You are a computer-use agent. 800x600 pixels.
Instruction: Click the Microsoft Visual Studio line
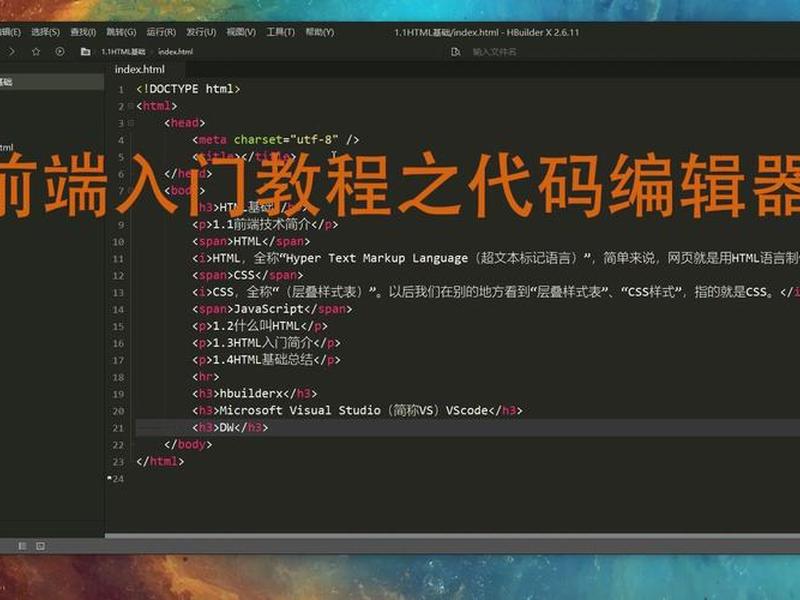point(357,410)
